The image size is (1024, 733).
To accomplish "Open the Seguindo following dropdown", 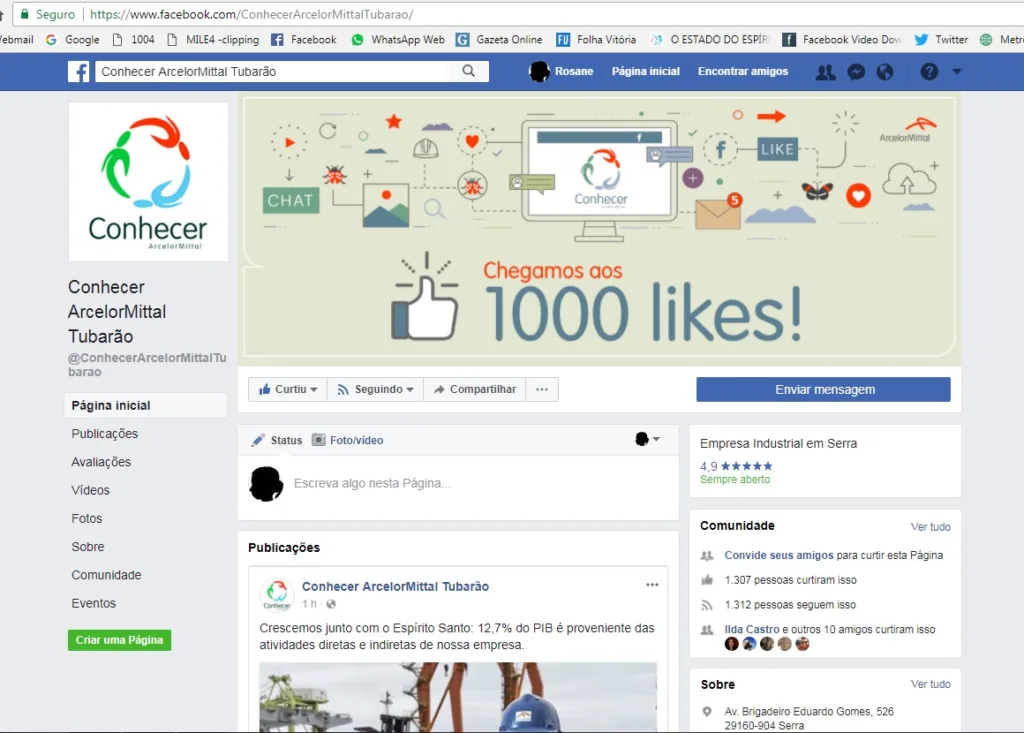I will pyautogui.click(x=375, y=389).
